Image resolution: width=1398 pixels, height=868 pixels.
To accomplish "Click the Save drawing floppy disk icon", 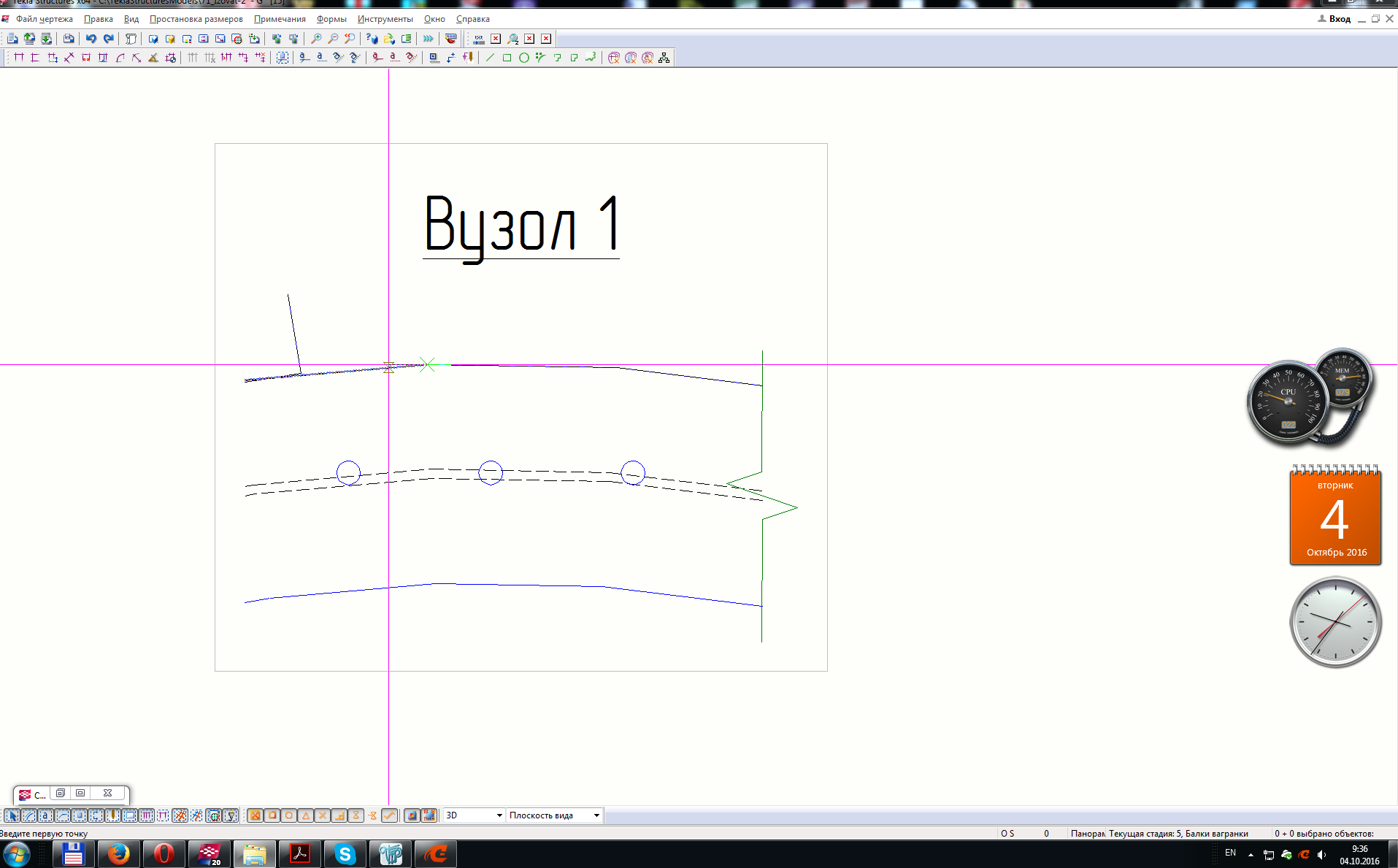I will coord(69,39).
